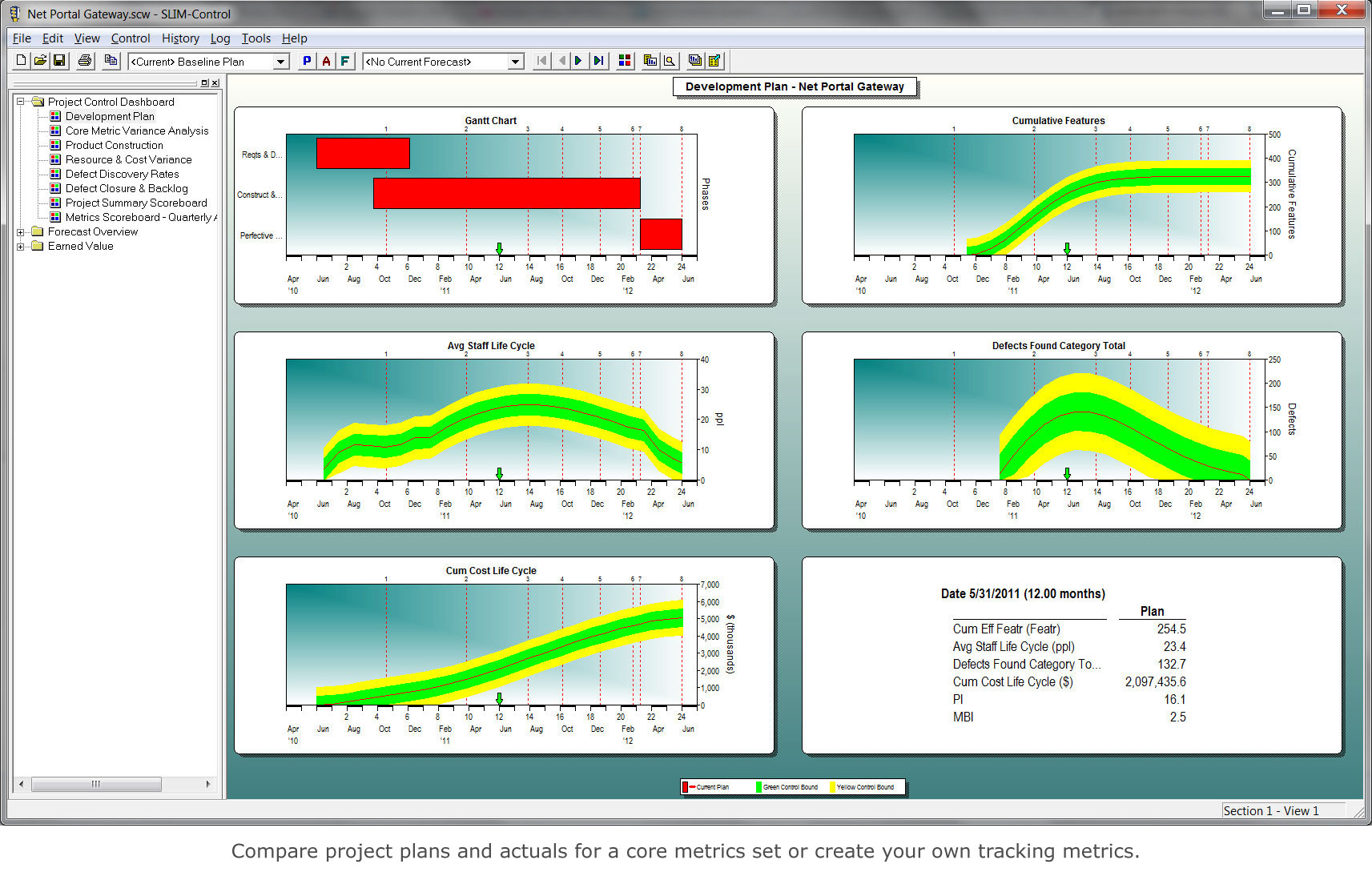This screenshot has height=872, width=1372.
Task: Select Core Metric Variance Analysis
Action: pos(135,131)
